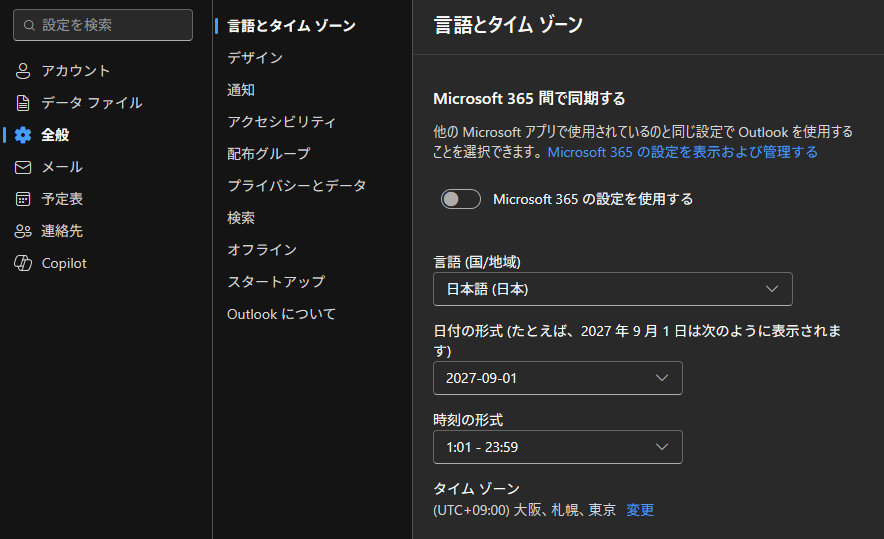The width and height of the screenshot is (884, 539).
Task: Click the データ ファイル document icon
Action: 23,103
